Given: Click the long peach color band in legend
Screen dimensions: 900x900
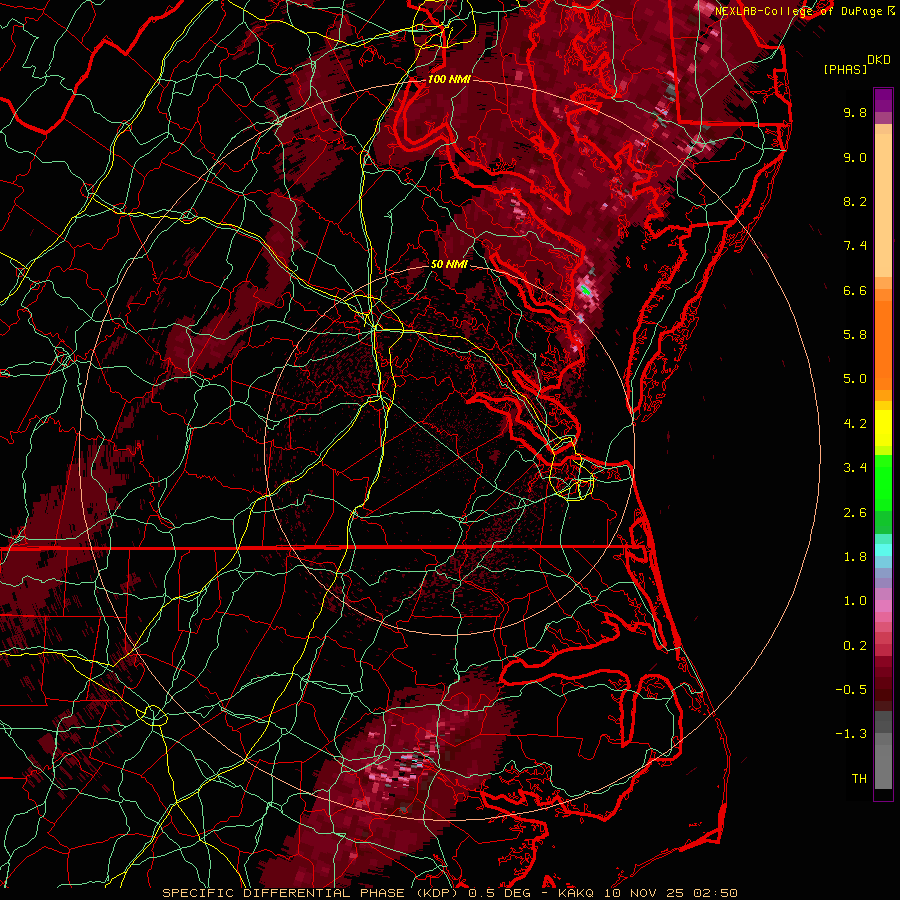Looking at the screenshot, I should [883, 205].
